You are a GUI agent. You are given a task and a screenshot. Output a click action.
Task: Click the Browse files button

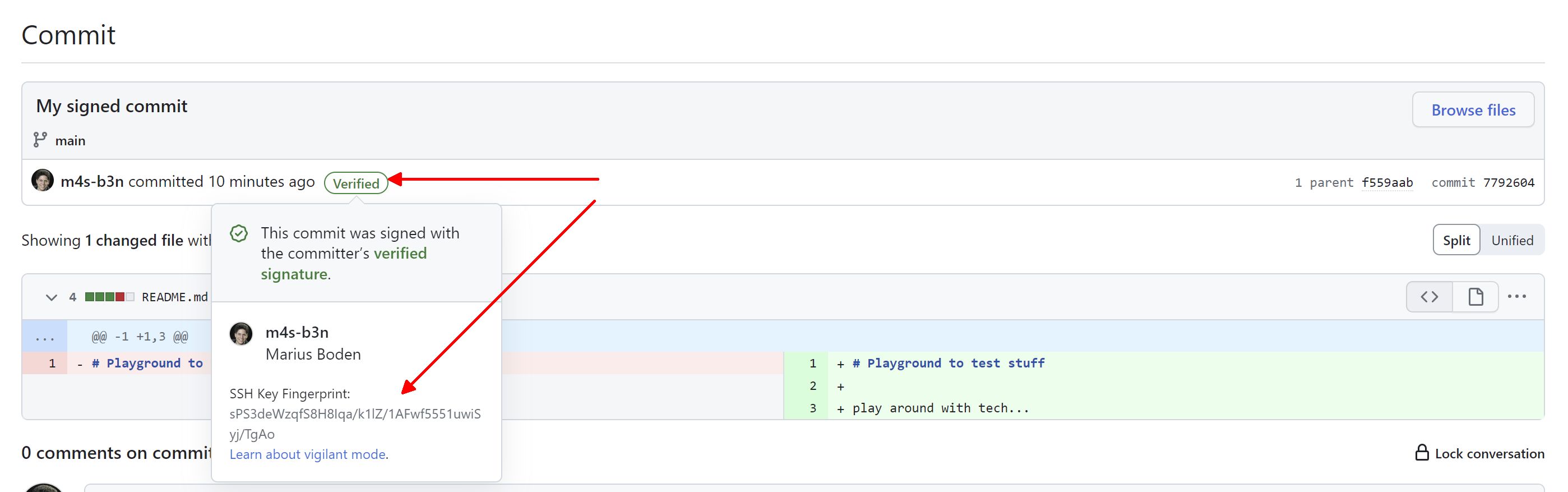coord(1473,110)
